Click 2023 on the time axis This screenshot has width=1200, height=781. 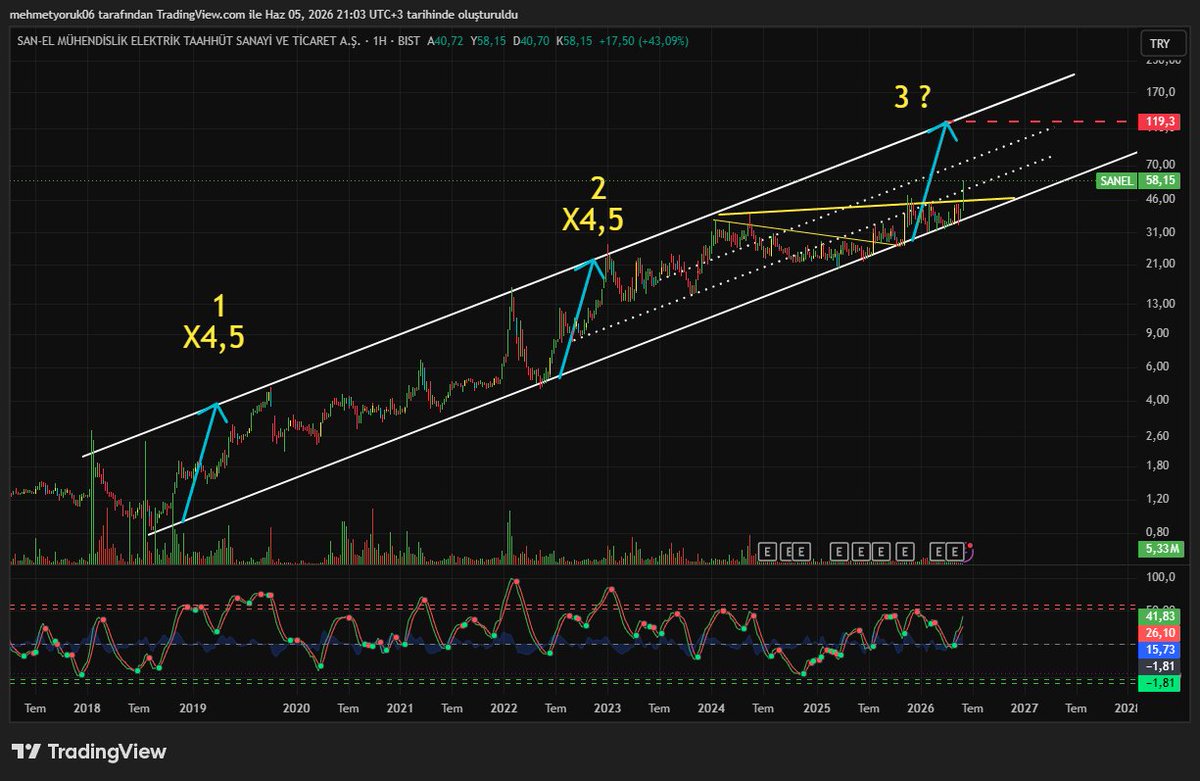pos(608,709)
